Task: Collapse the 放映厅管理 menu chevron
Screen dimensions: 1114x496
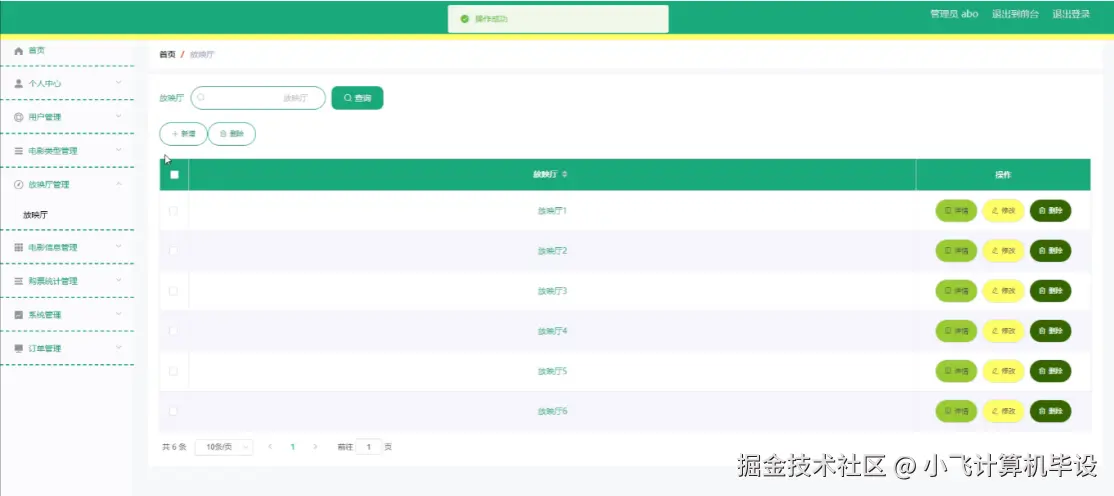Action: click(x=119, y=184)
